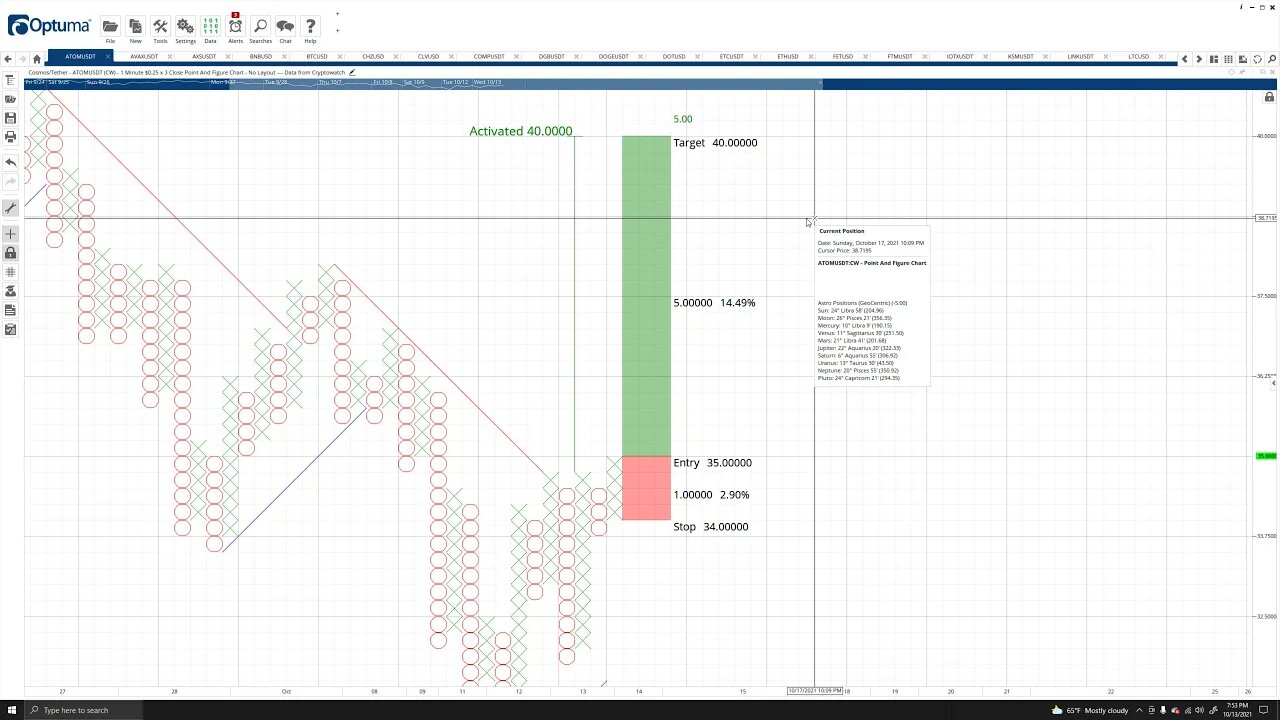Click the Entry 35.00000 label
The height and width of the screenshot is (720, 1280).
pos(712,463)
